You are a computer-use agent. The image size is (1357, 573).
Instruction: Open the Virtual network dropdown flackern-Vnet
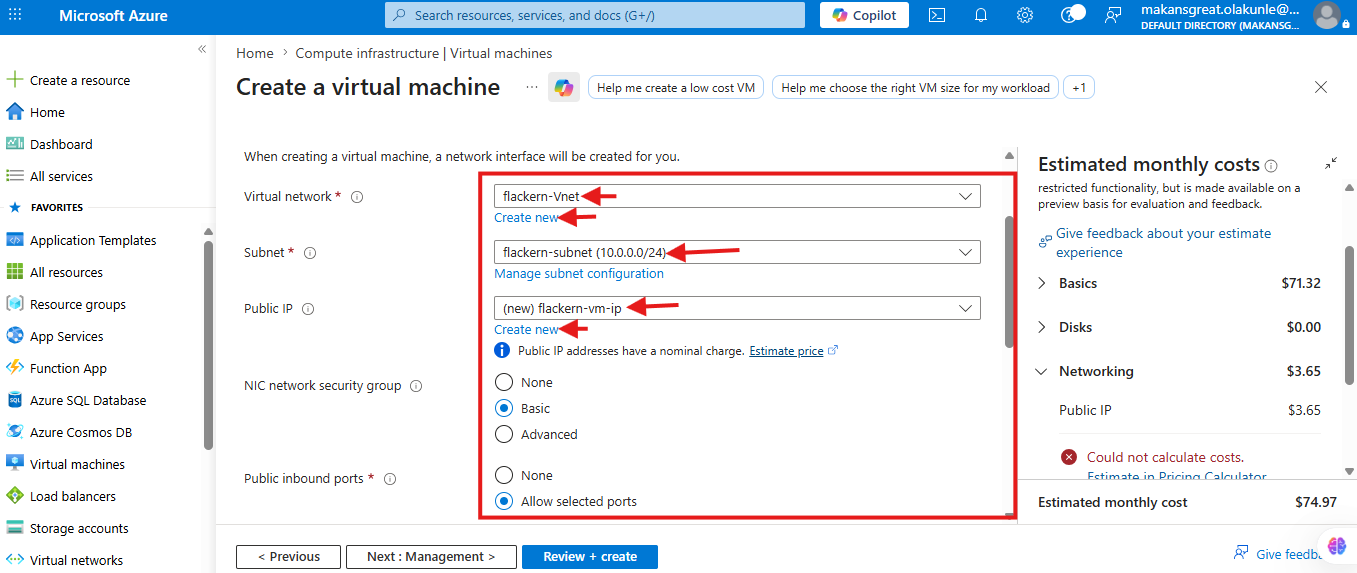(x=737, y=196)
